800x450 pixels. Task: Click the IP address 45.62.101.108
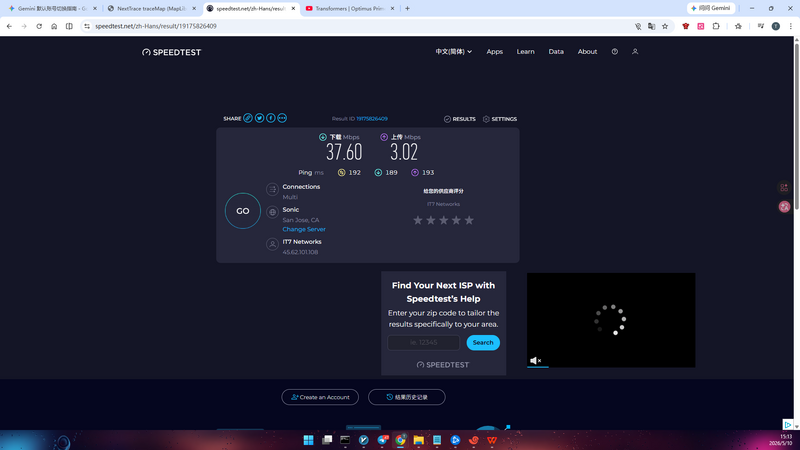301,252
